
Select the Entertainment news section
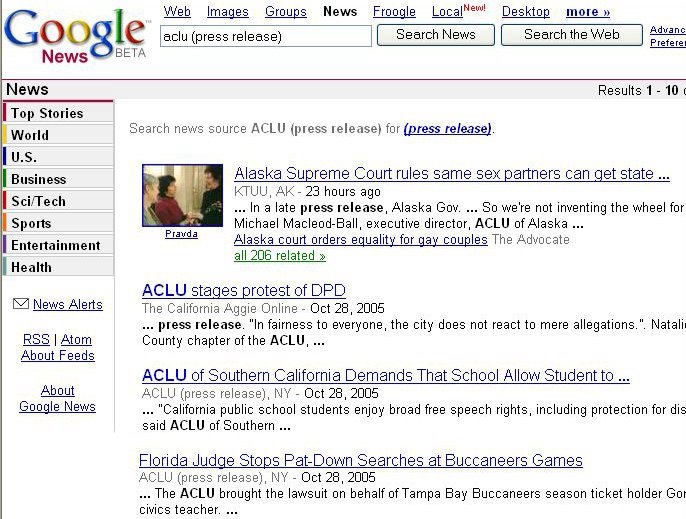[58, 245]
